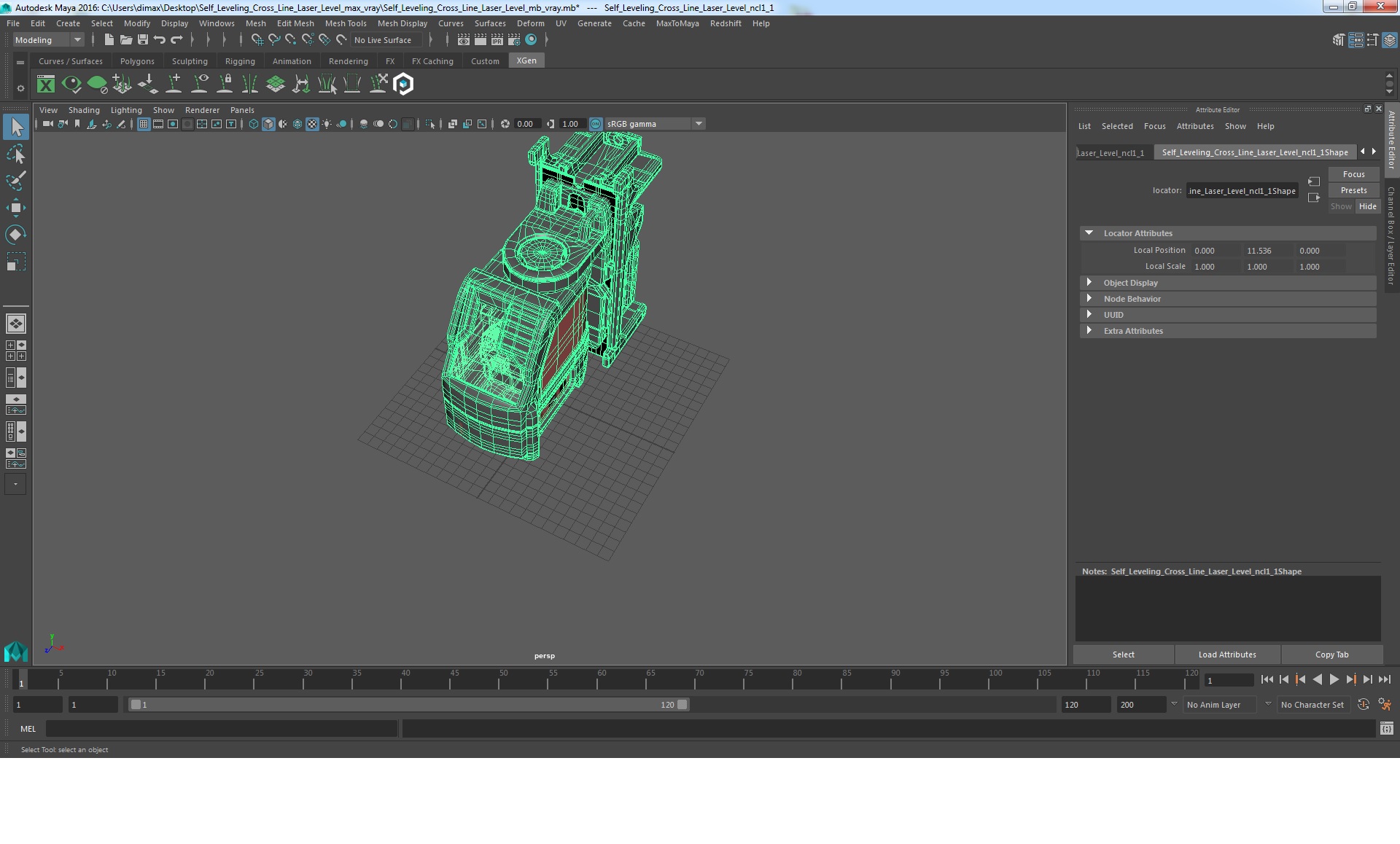This screenshot has width=1400, height=844.
Task: Switch to the Rigging shelf tab
Action: 240,61
